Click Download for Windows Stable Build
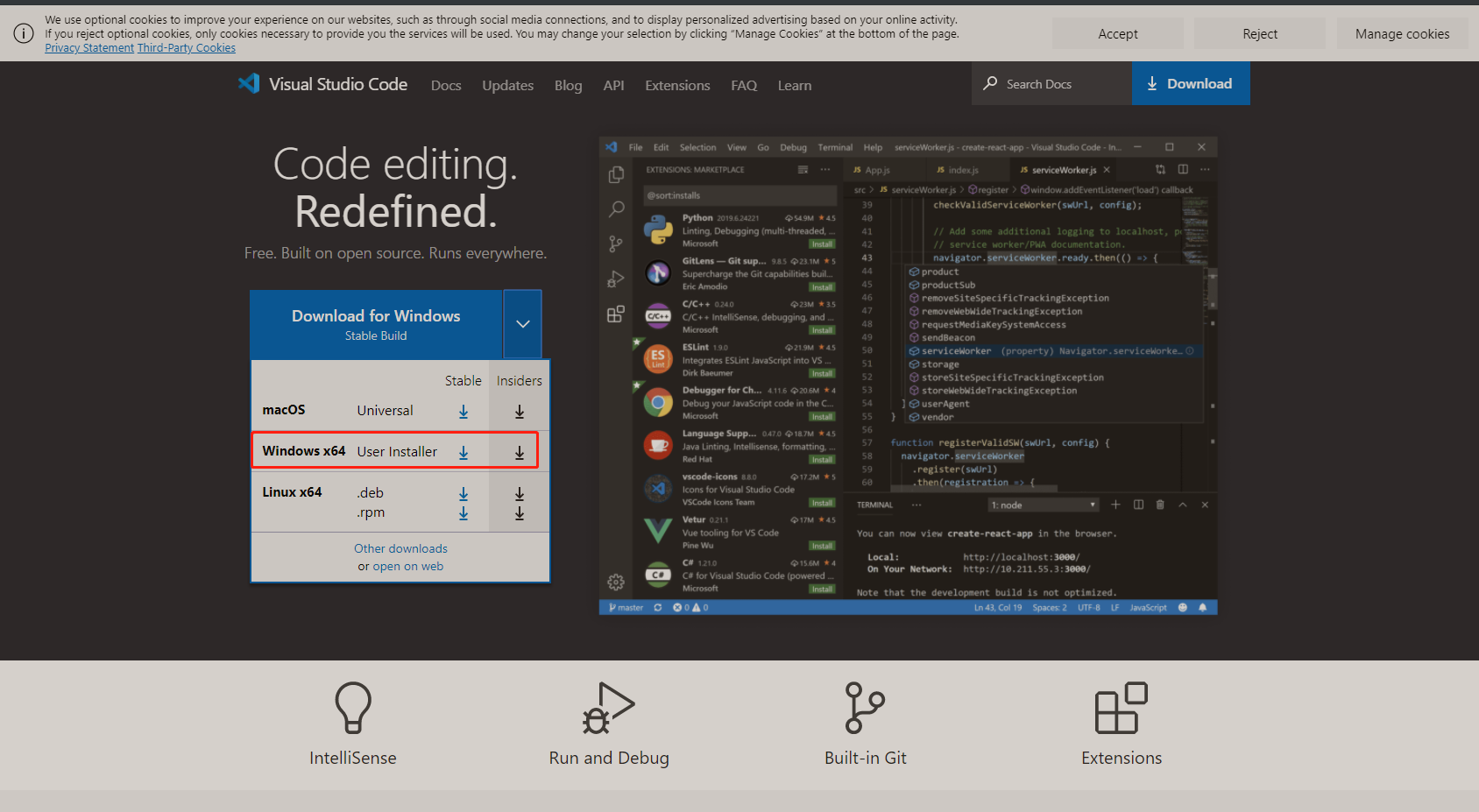1479x812 pixels. (376, 324)
